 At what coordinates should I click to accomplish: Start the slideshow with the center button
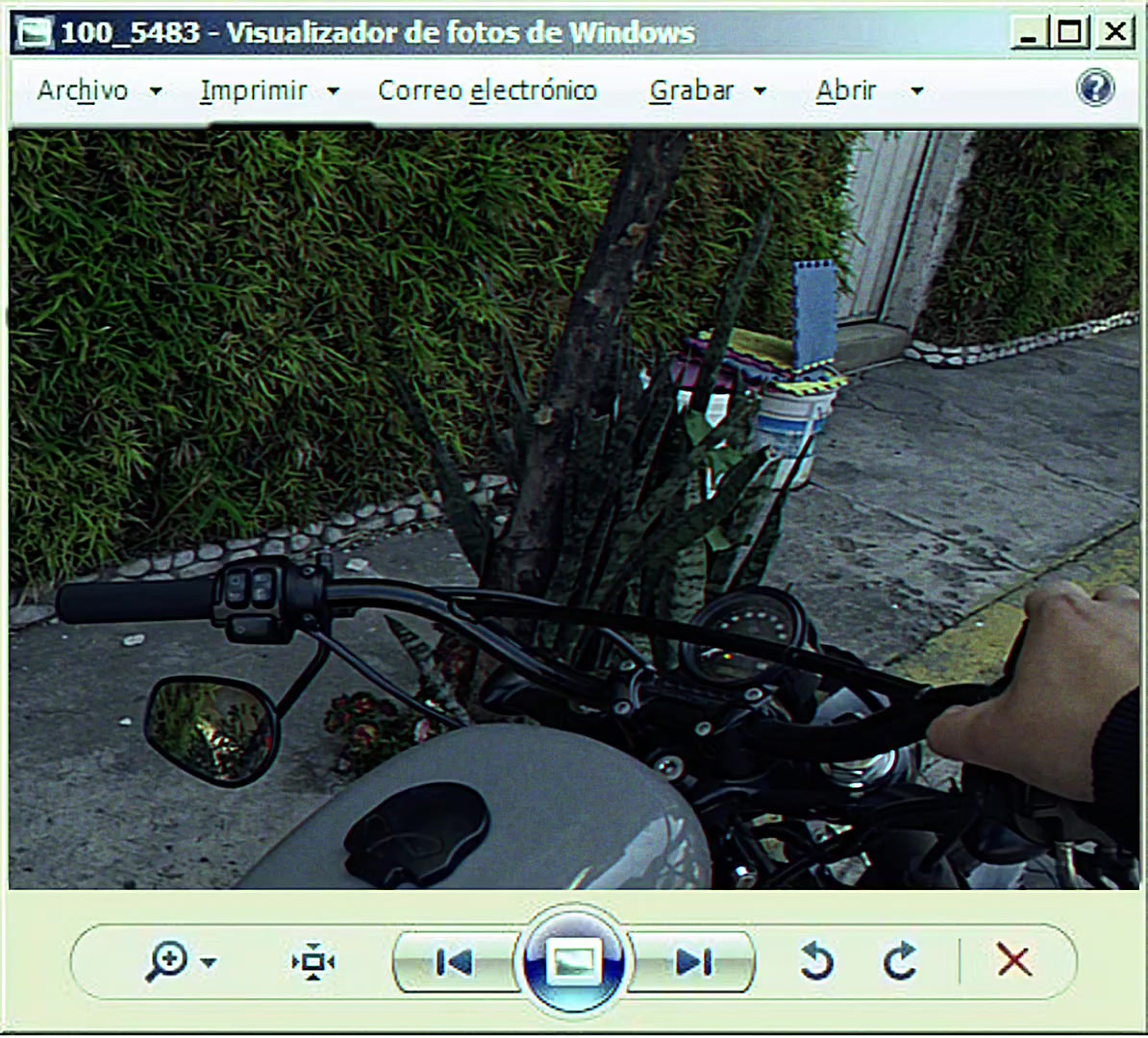coord(573,961)
